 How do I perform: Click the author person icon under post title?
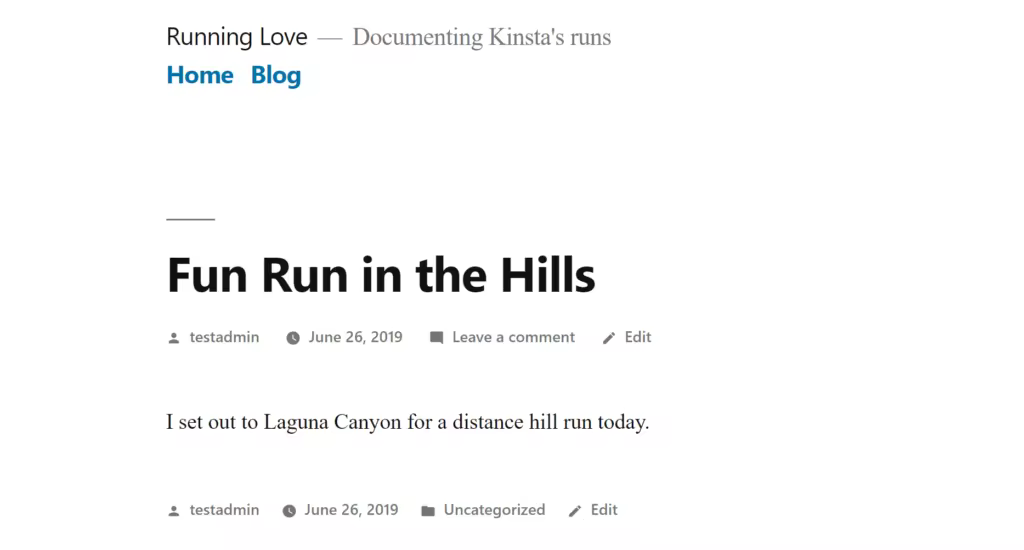pos(174,338)
